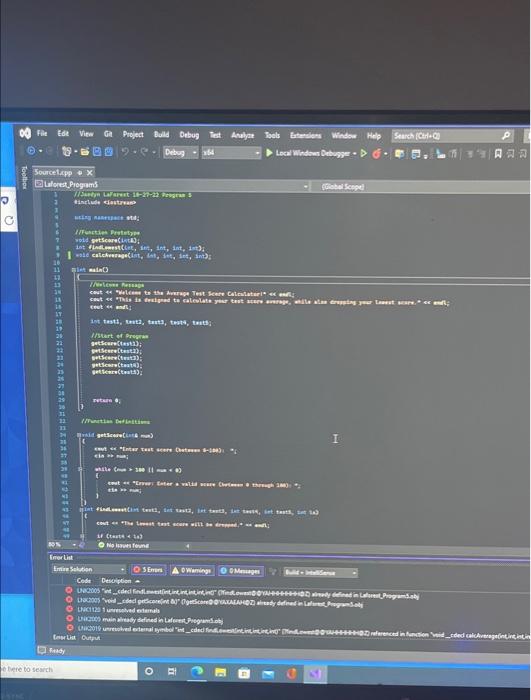Open File Explorer from taskbar
This screenshot has height=700, width=531.
[221, 672]
